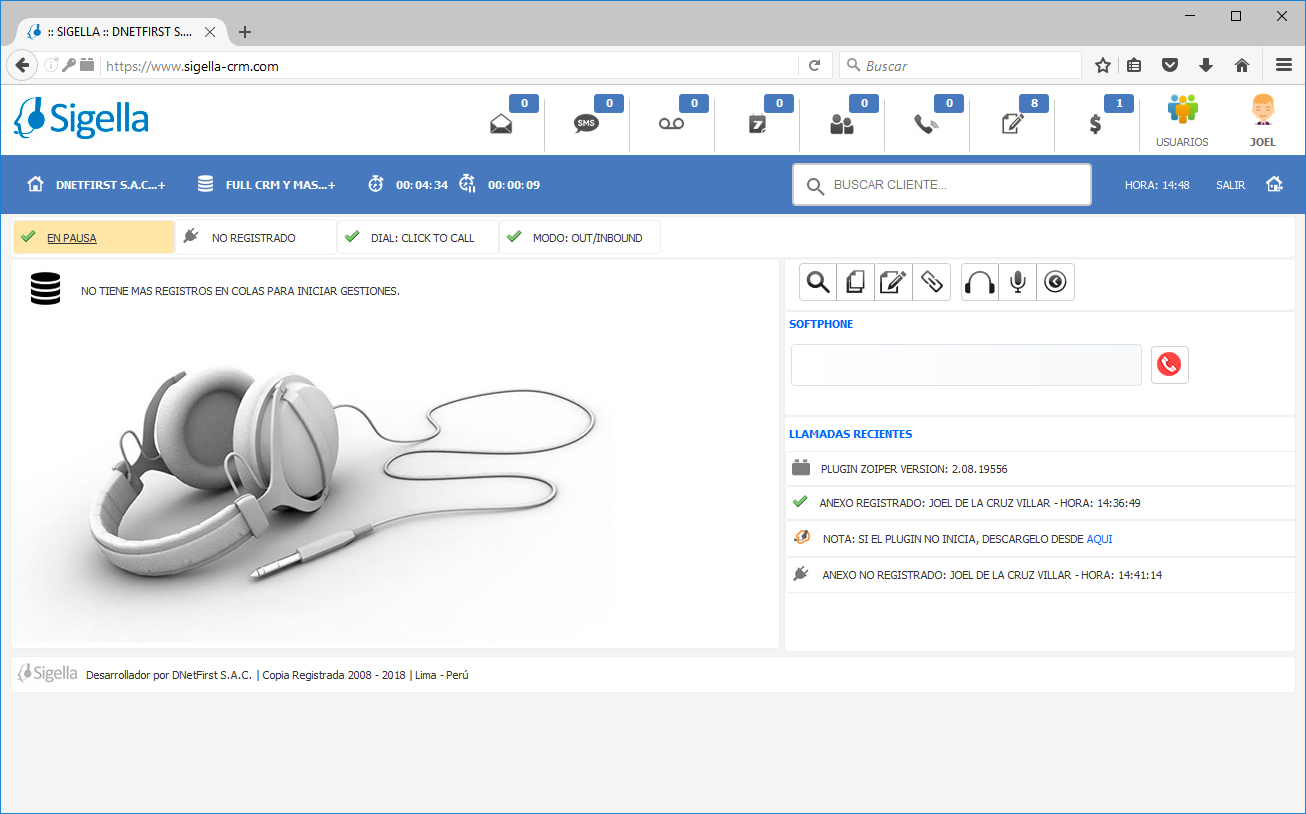Click the headset tool button
The image size is (1306, 814).
(x=980, y=282)
